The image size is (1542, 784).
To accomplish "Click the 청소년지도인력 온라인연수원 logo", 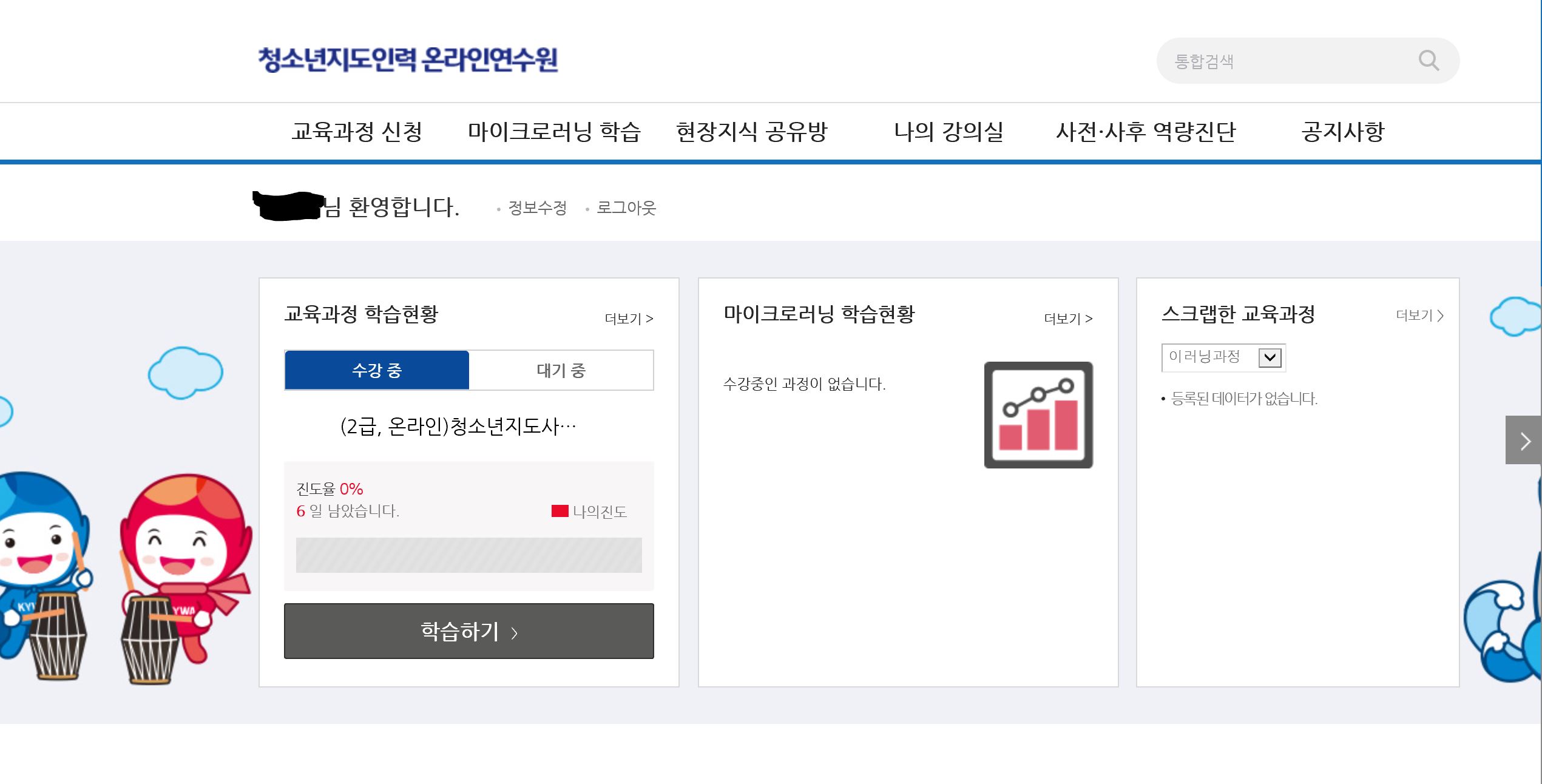I will (x=408, y=59).
